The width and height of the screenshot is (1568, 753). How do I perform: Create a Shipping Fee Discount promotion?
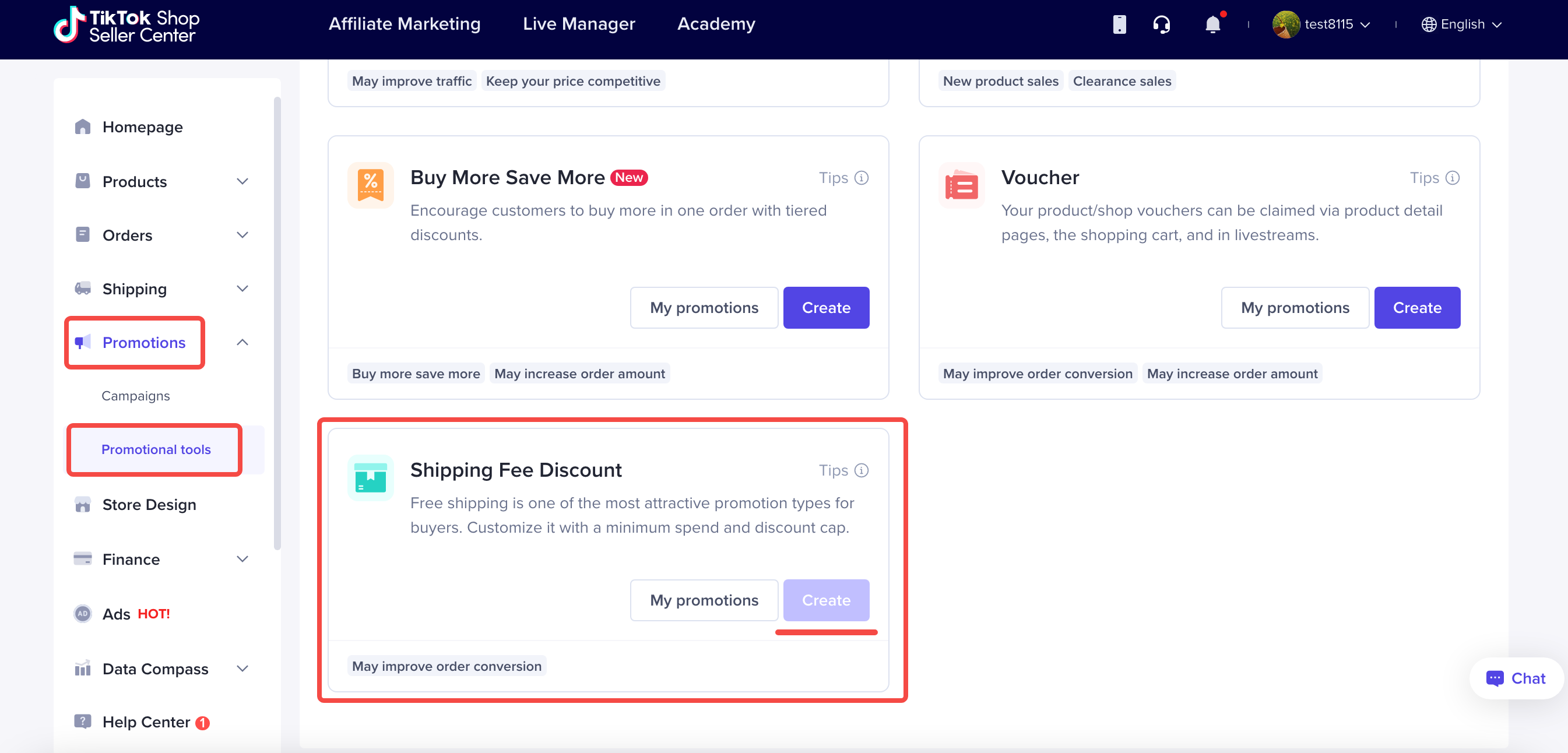pos(825,600)
